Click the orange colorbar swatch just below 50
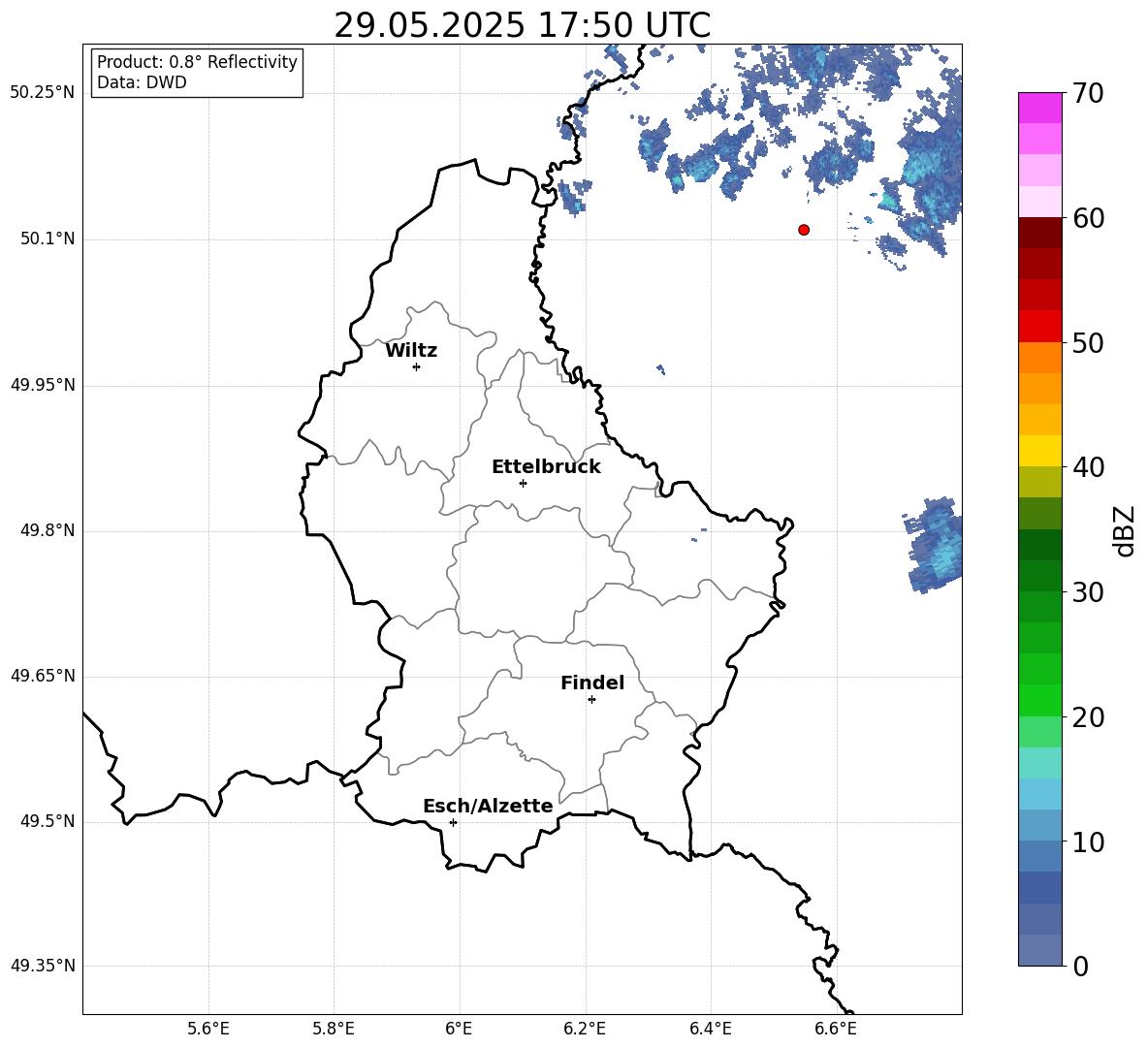Viewport: 1148px width, 1048px height. pyautogui.click(x=1040, y=357)
